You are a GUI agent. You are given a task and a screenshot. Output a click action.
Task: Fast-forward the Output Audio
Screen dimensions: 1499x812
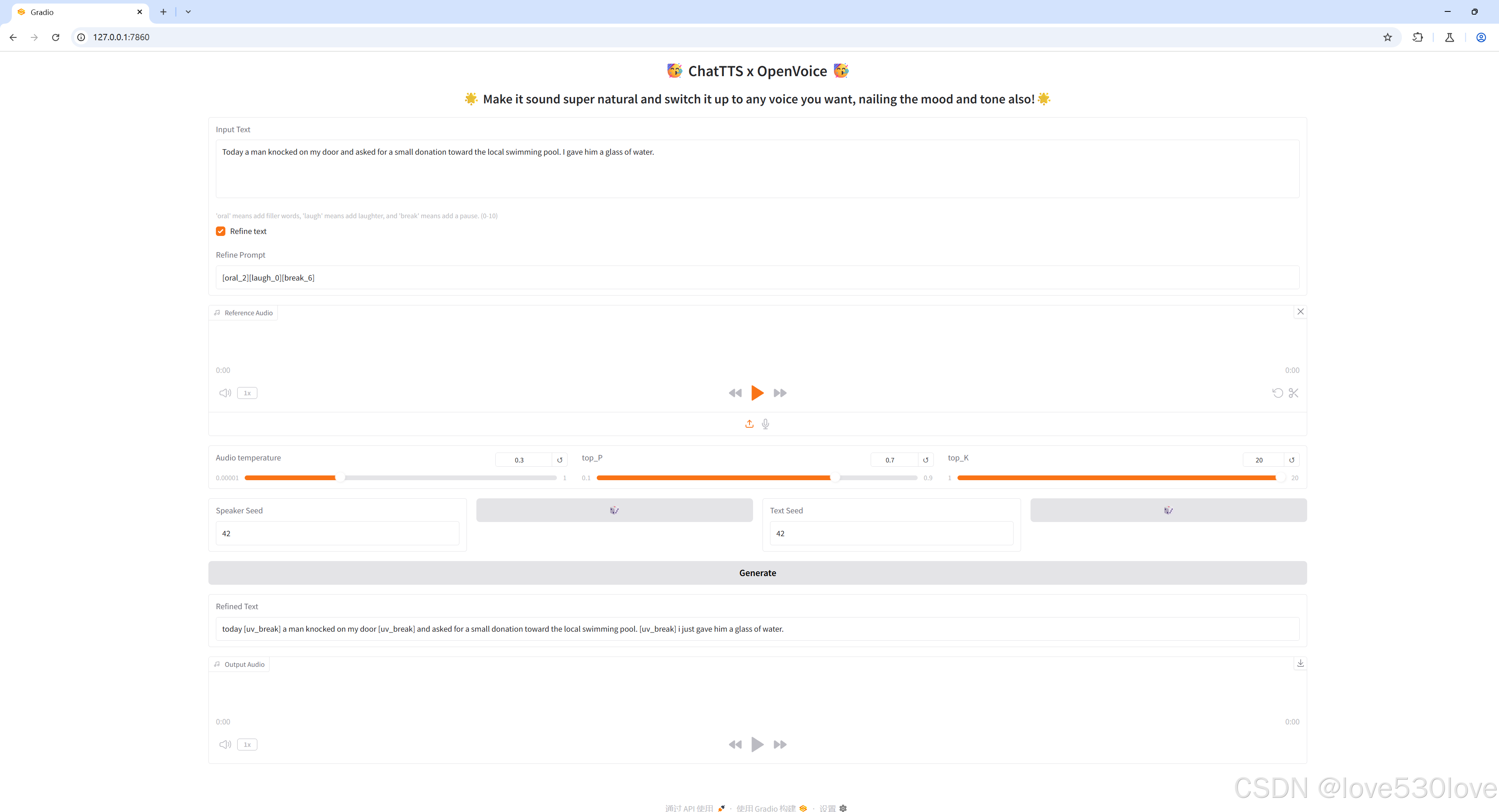[780, 744]
